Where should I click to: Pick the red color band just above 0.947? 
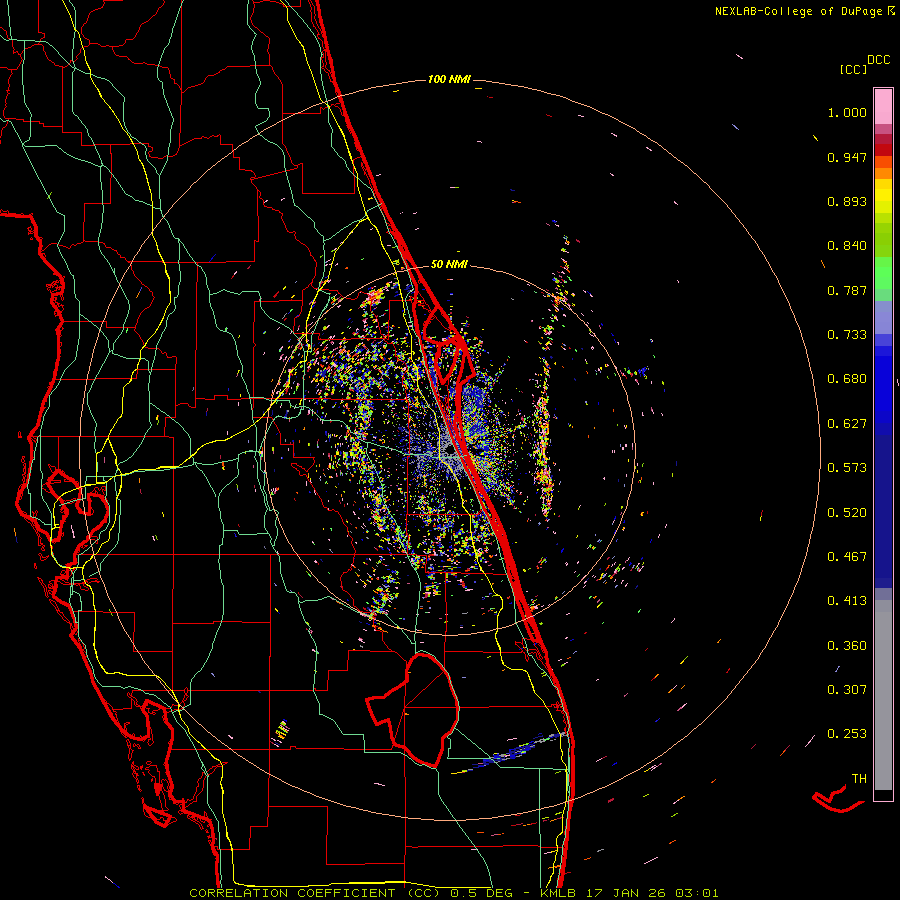coord(883,150)
